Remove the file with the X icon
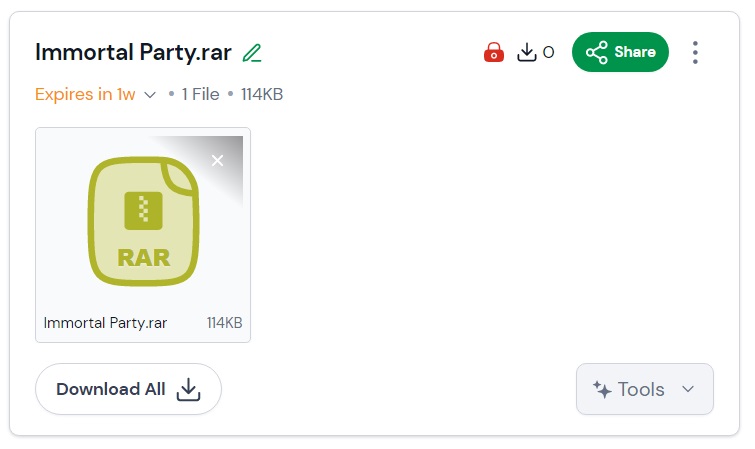The width and height of the screenshot is (755, 449). 218,160
